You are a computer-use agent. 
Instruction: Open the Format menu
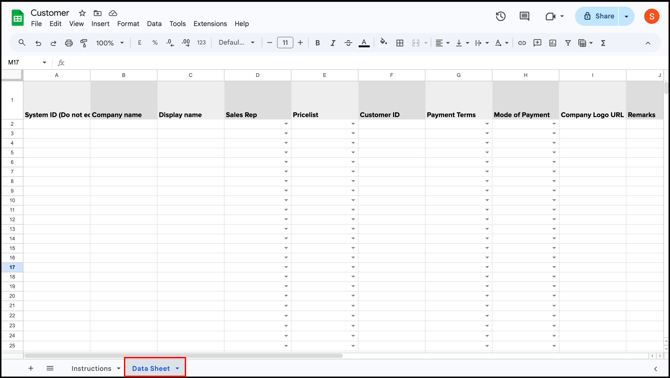coord(128,23)
